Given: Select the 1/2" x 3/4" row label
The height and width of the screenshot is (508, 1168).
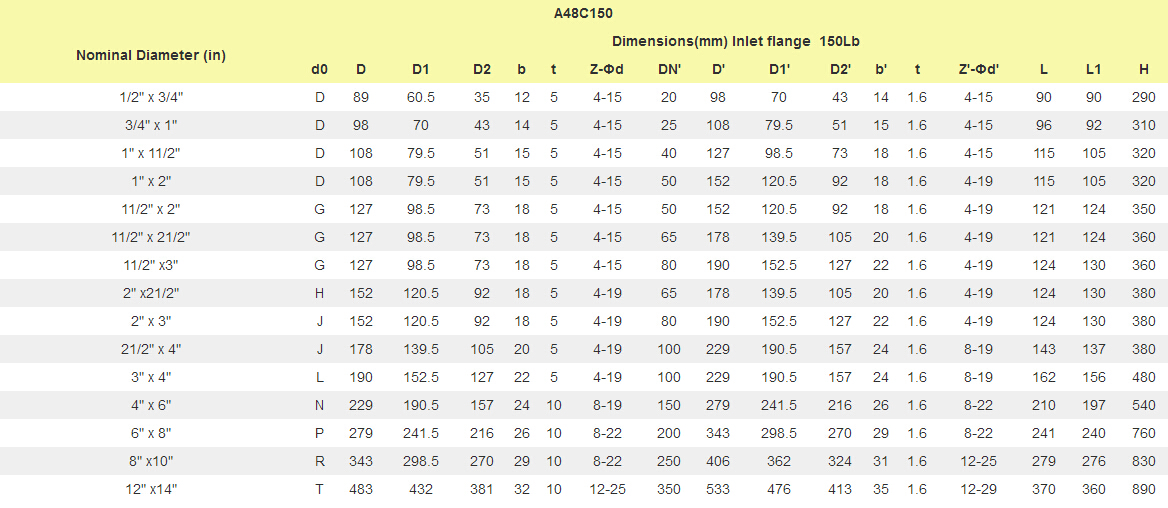Looking at the screenshot, I should (x=151, y=98).
